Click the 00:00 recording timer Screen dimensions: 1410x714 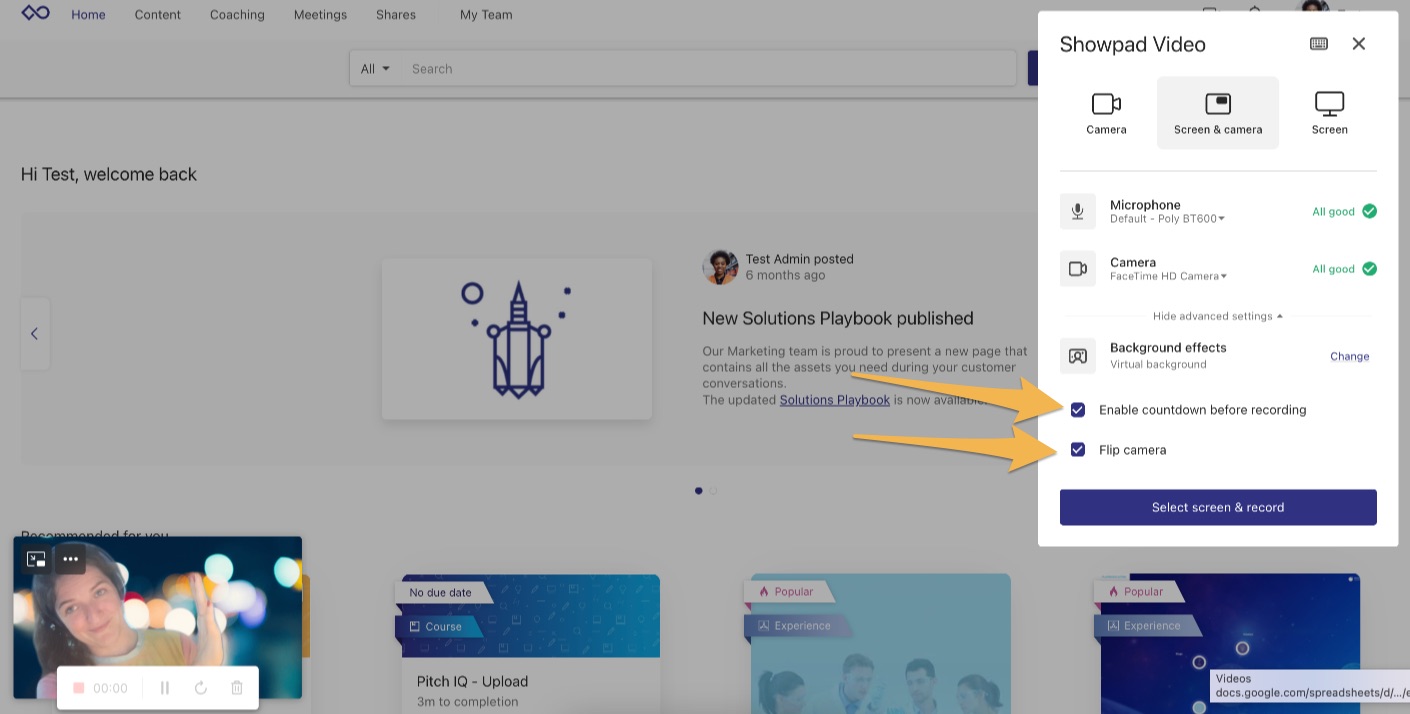(x=110, y=688)
